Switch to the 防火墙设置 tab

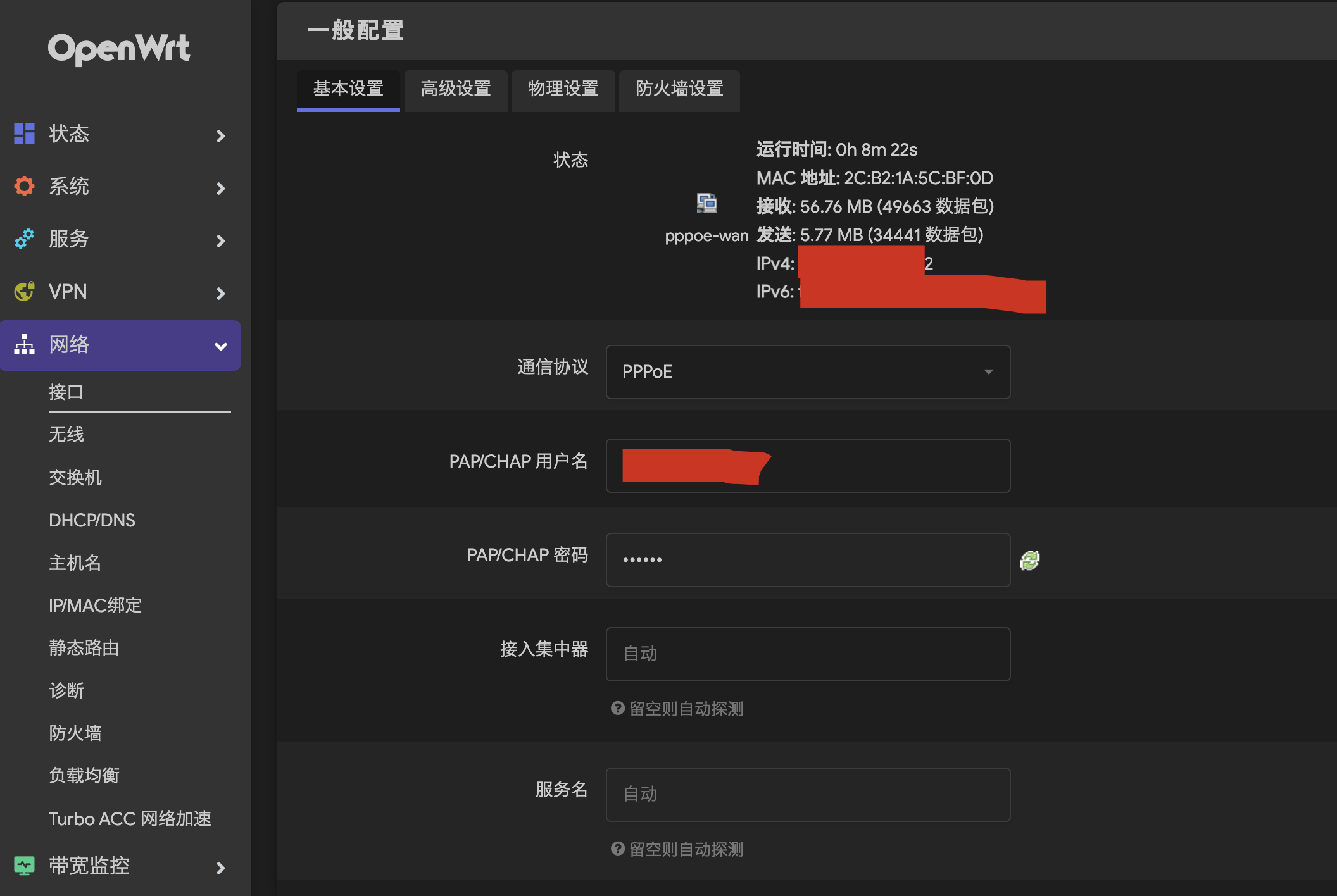coord(679,90)
